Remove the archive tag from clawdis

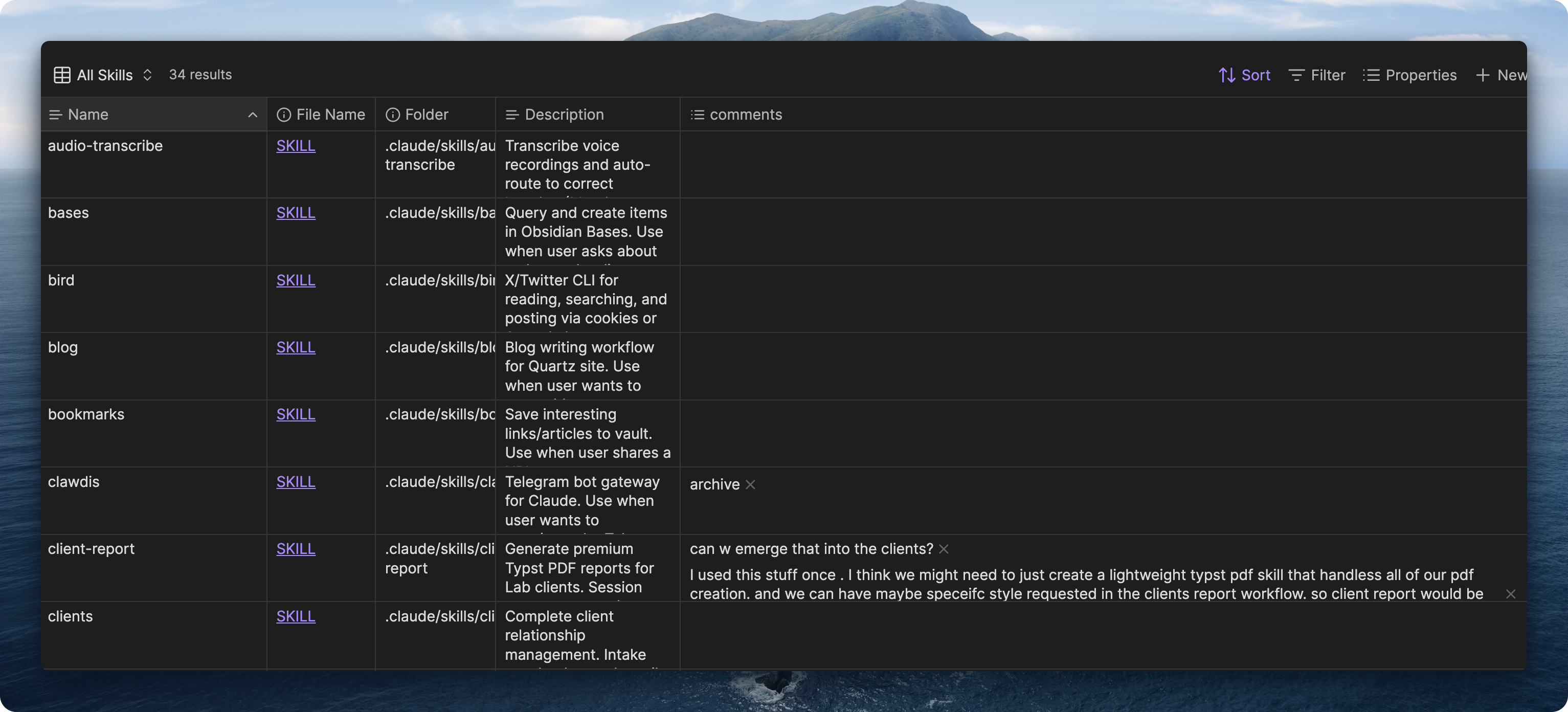(751, 484)
